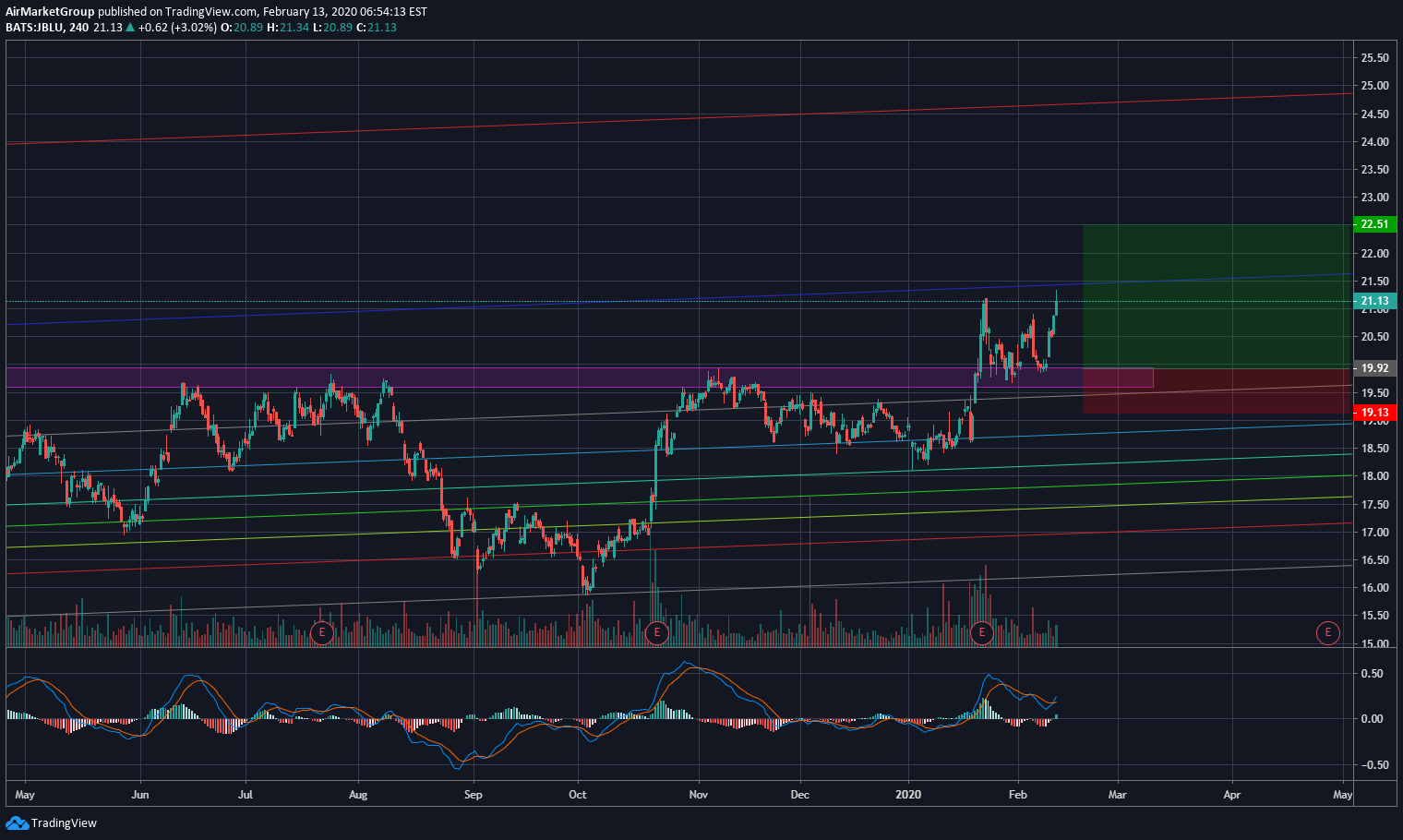The image size is (1403, 840).
Task: Click the red stop-loss rectangle
Action: point(1246,392)
